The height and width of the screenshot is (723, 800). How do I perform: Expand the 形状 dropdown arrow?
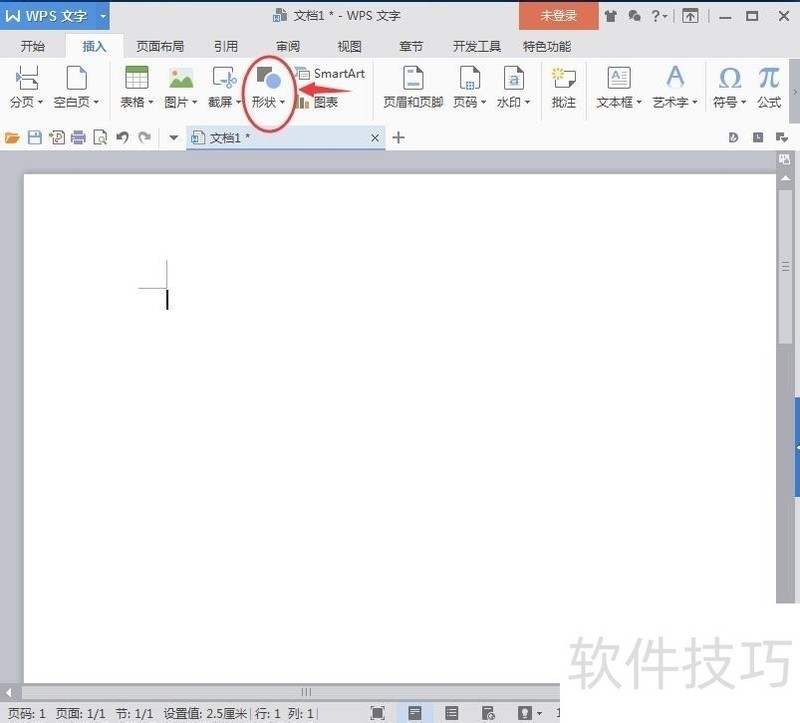click(282, 103)
